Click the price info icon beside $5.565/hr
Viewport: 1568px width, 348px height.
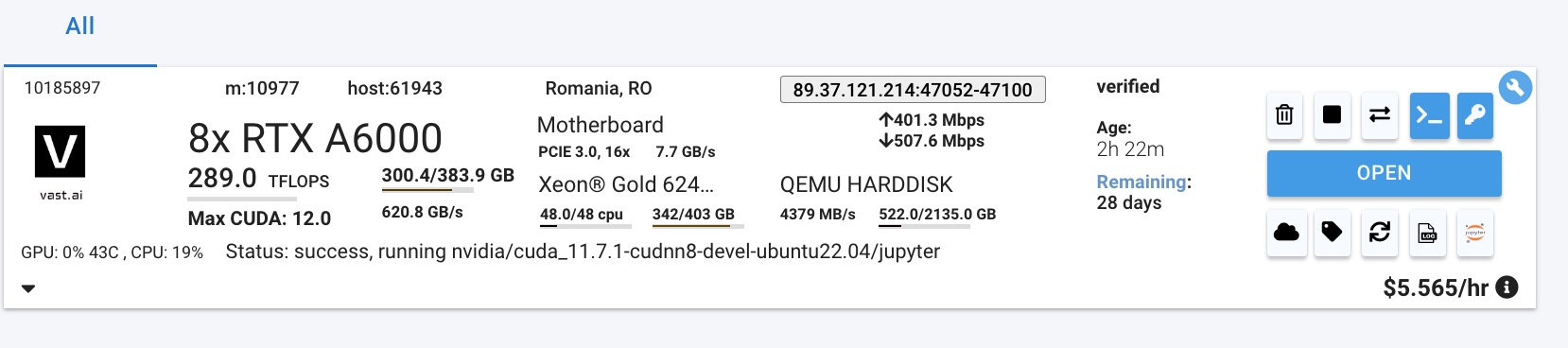tap(1508, 287)
